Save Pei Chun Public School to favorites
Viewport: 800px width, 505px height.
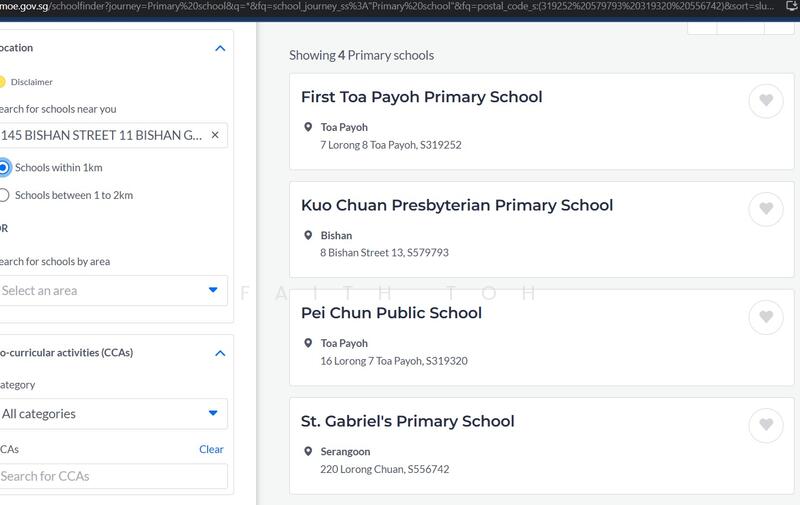coord(766,317)
